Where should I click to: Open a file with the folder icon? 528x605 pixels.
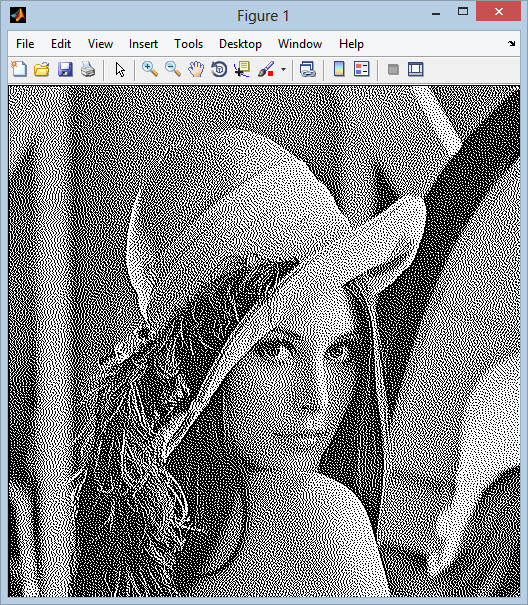click(42, 69)
